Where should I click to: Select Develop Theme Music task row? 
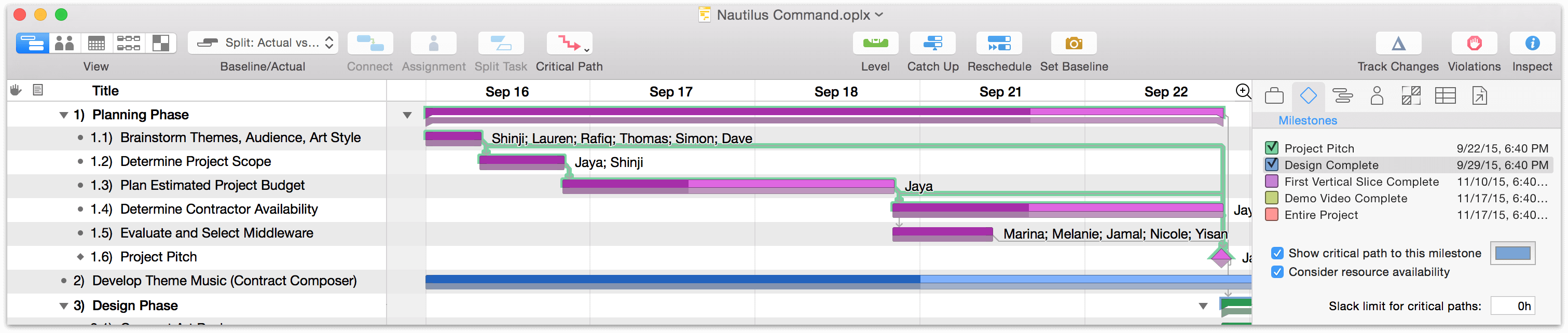tap(196, 281)
